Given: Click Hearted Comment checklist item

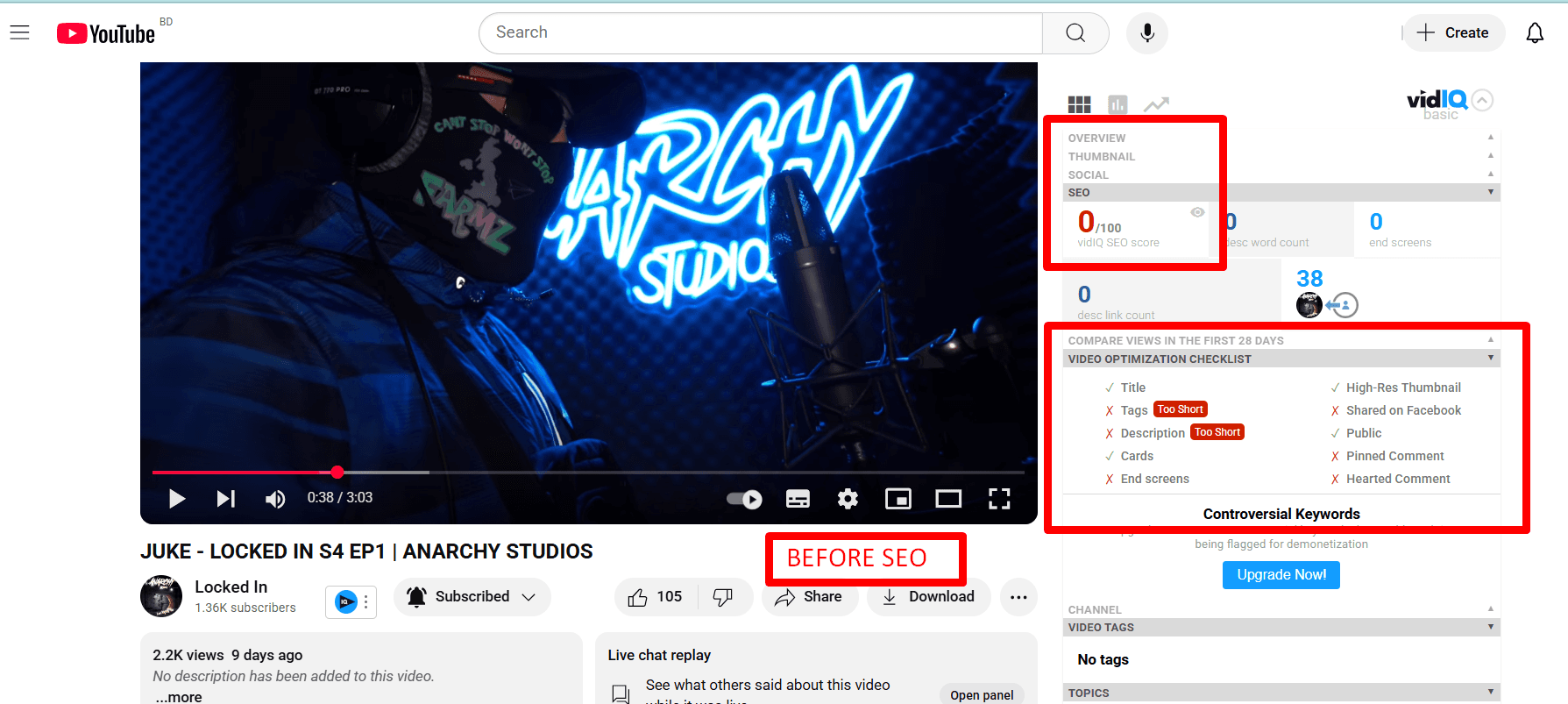Looking at the screenshot, I should click(1398, 479).
